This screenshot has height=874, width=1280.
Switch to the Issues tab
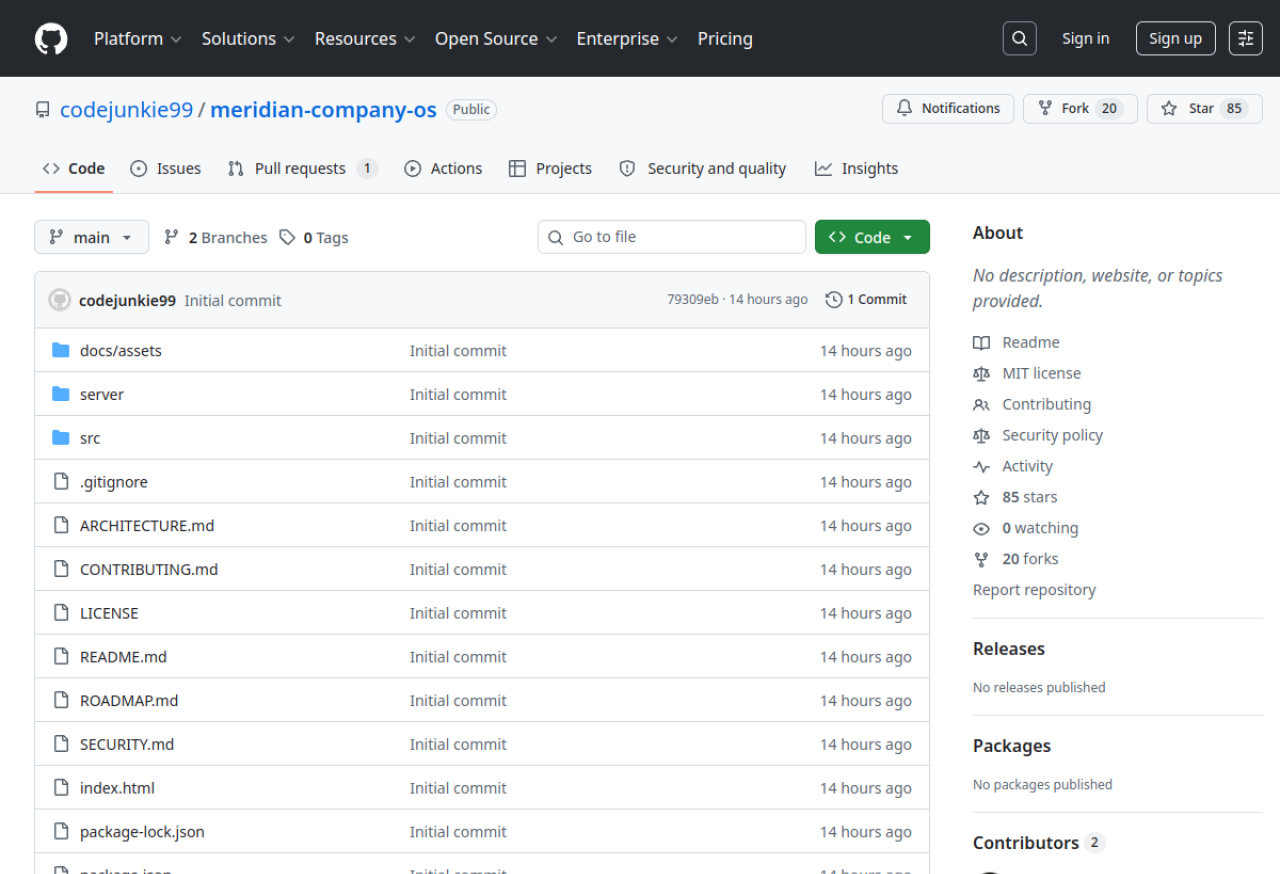166,169
